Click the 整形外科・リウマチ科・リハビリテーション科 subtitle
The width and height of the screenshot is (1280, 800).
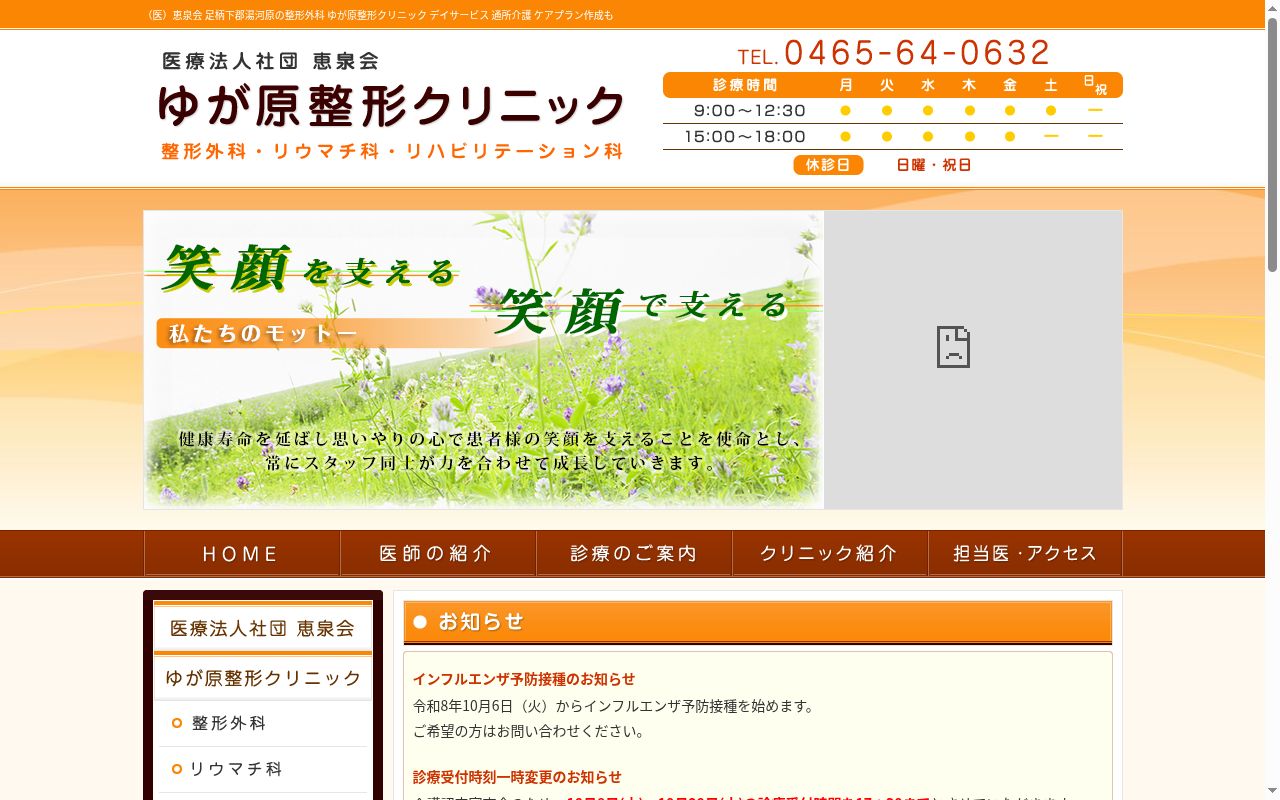point(392,152)
